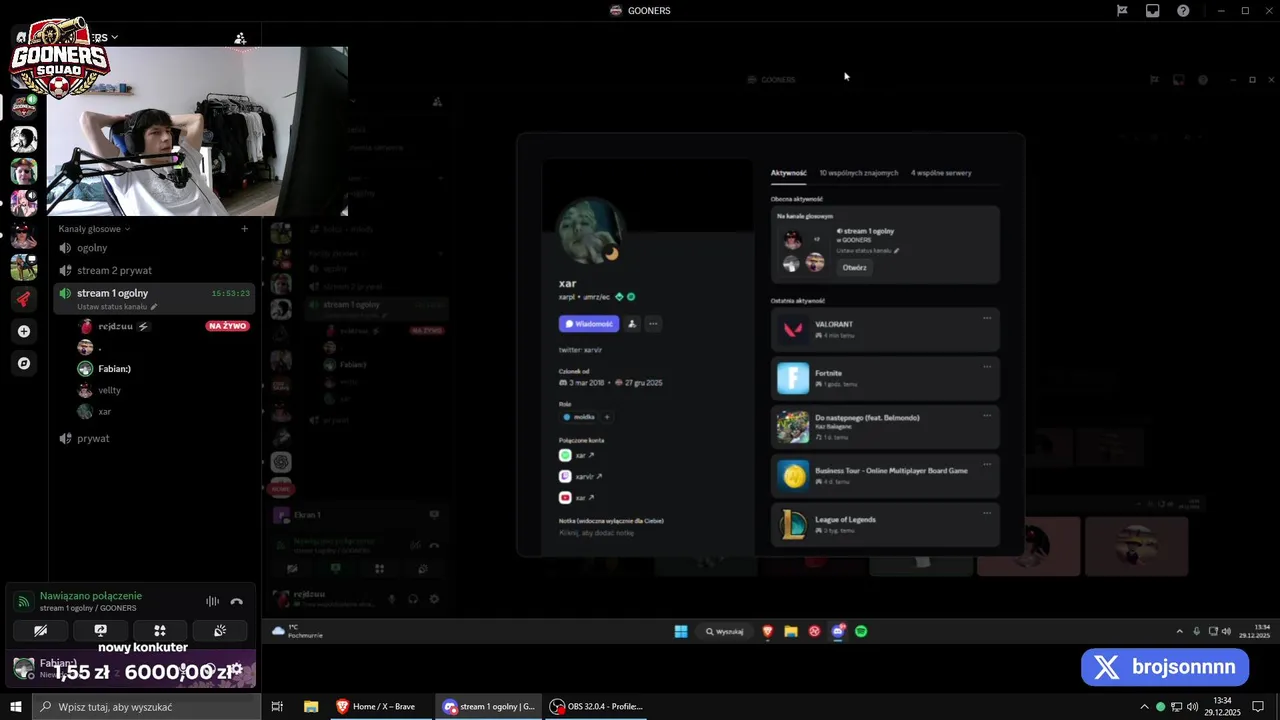Open the Do następnego song activity card
Viewport: 1280px width, 720px height.
pyautogui.click(x=885, y=427)
